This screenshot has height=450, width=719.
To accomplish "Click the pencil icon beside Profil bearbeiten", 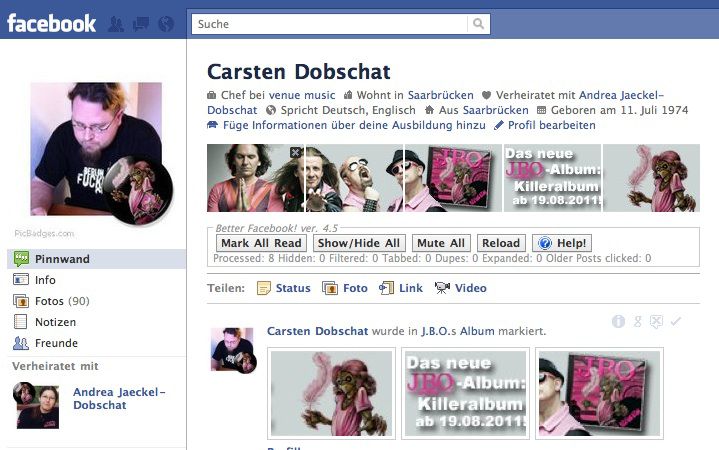I will (499, 125).
